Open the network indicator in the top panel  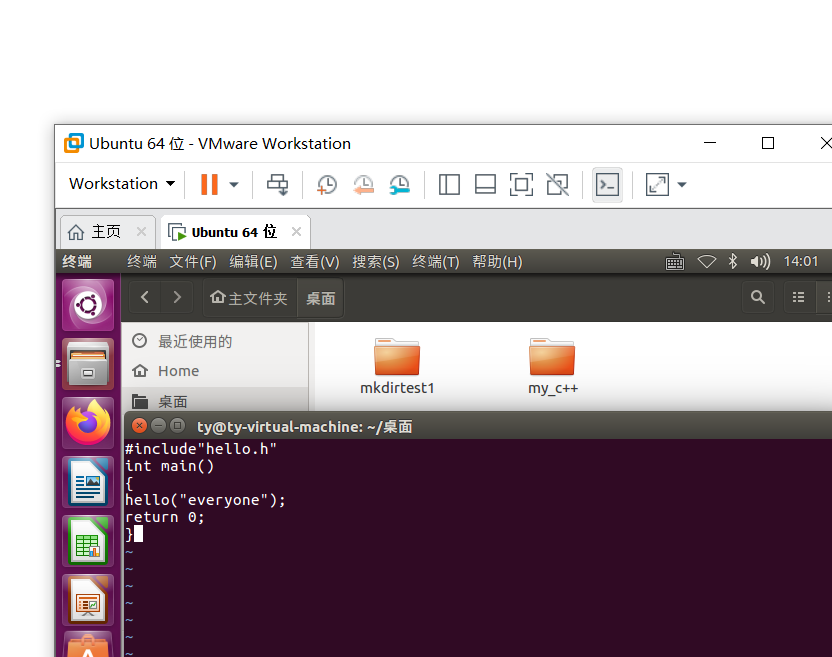point(706,262)
